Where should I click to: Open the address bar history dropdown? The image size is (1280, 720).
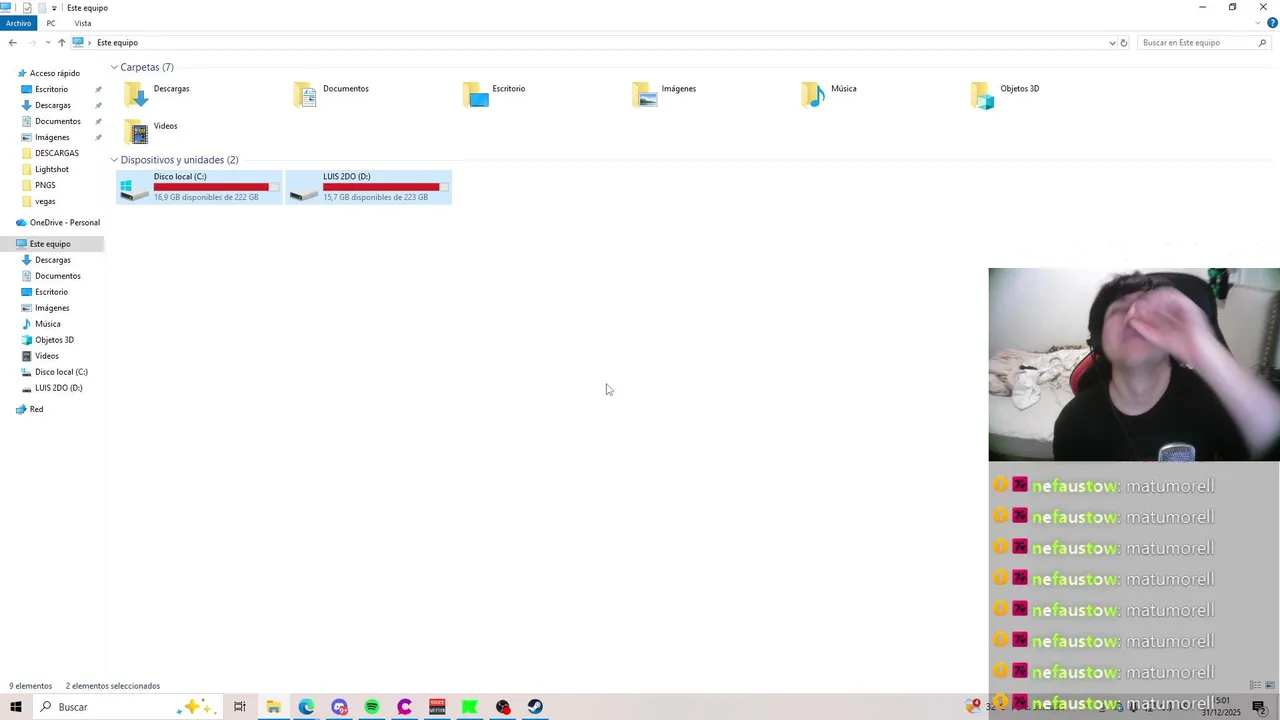tap(1112, 43)
